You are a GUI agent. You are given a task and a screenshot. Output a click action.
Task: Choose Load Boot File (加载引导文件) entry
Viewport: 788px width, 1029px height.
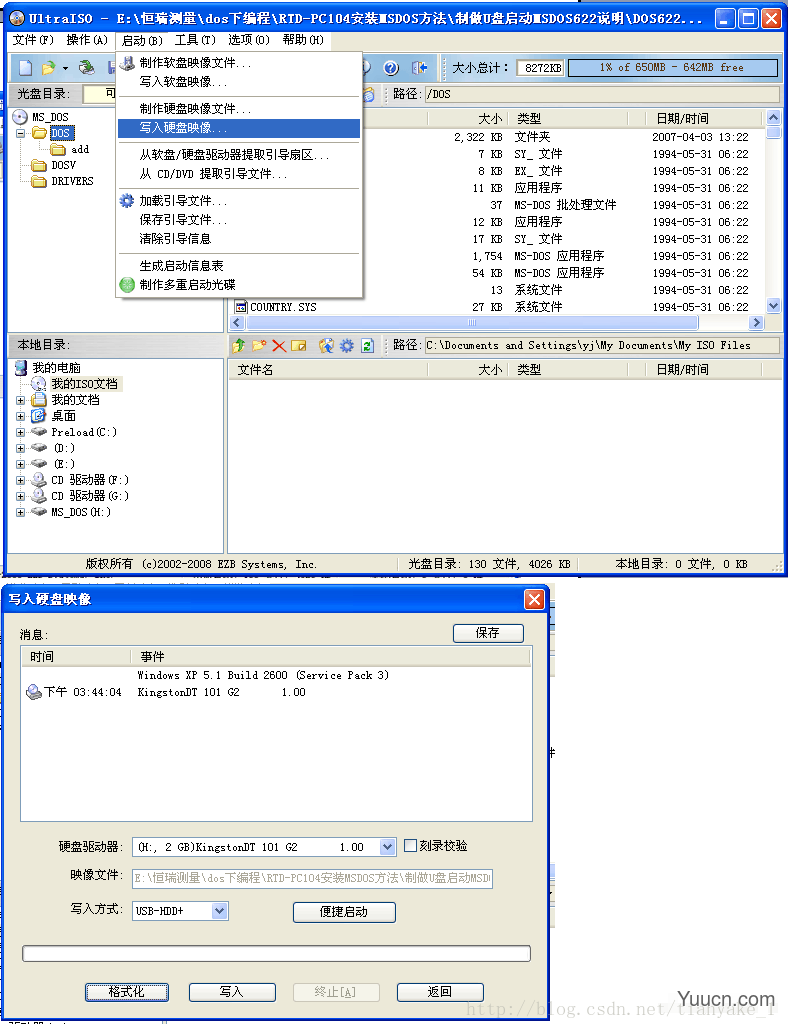(x=239, y=201)
